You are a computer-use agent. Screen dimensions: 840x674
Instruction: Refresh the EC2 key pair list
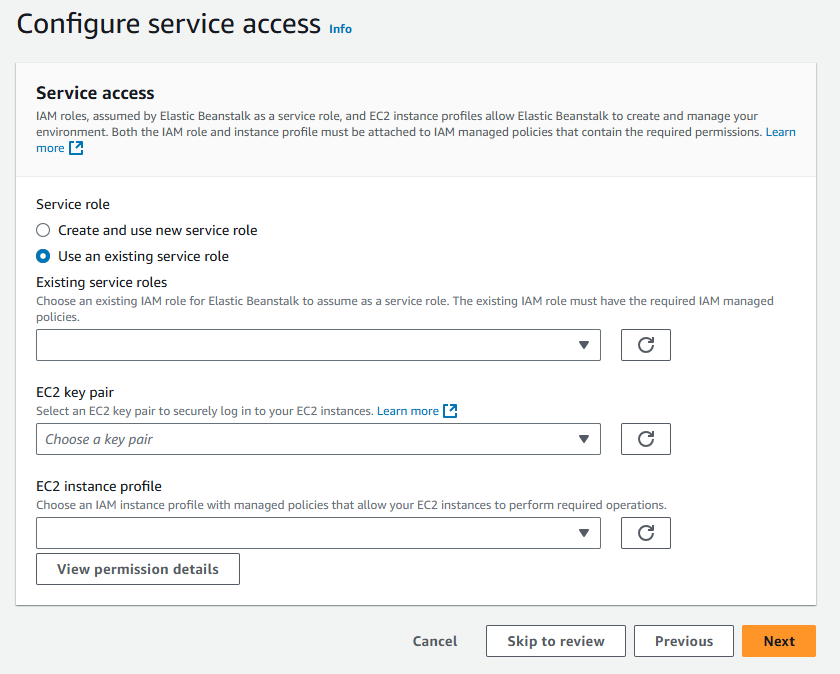click(645, 439)
